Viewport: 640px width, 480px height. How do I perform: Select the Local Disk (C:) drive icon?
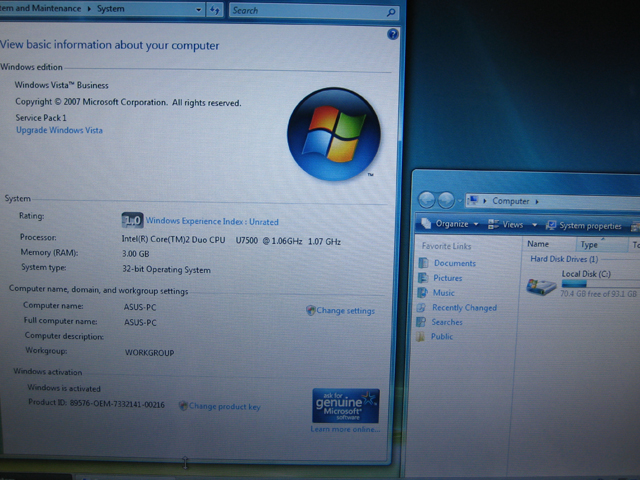[x=541, y=285]
